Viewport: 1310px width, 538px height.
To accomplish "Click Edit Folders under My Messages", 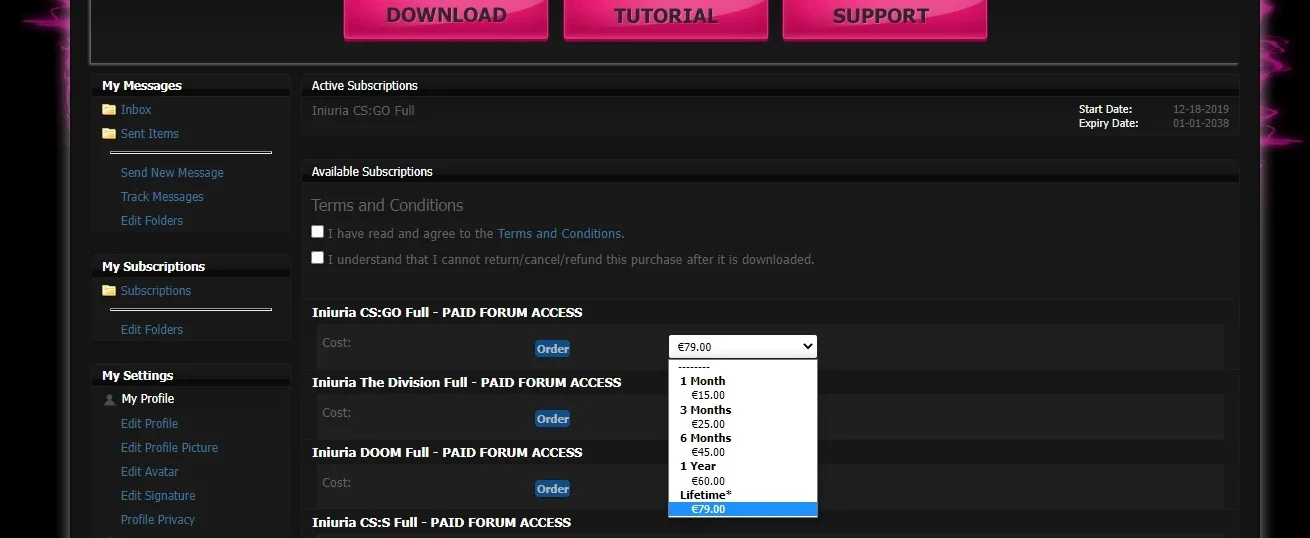I will click(x=152, y=221).
